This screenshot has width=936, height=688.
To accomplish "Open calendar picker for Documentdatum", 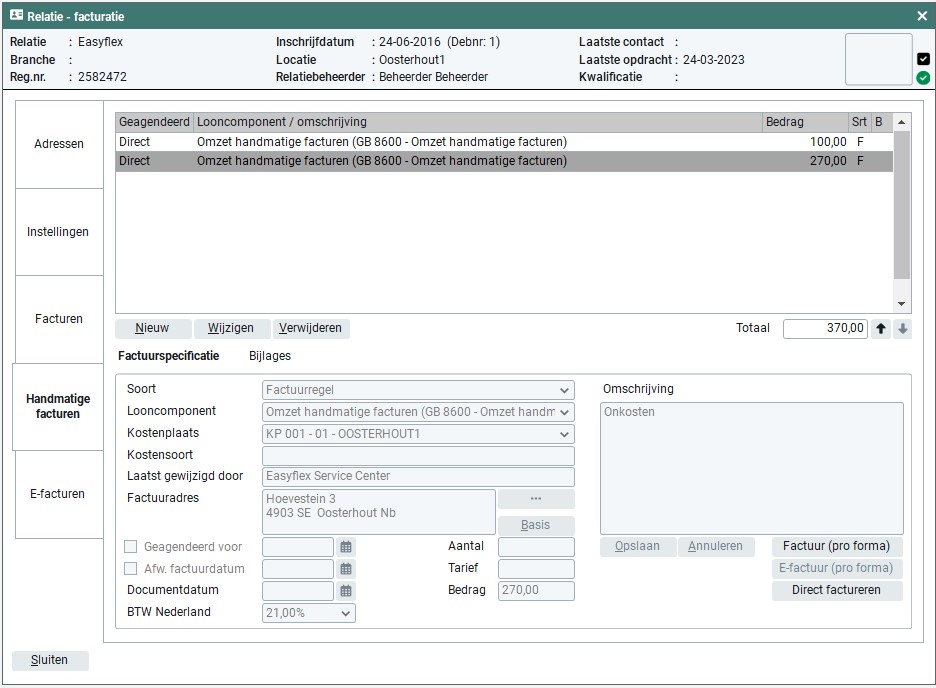I will [346, 591].
